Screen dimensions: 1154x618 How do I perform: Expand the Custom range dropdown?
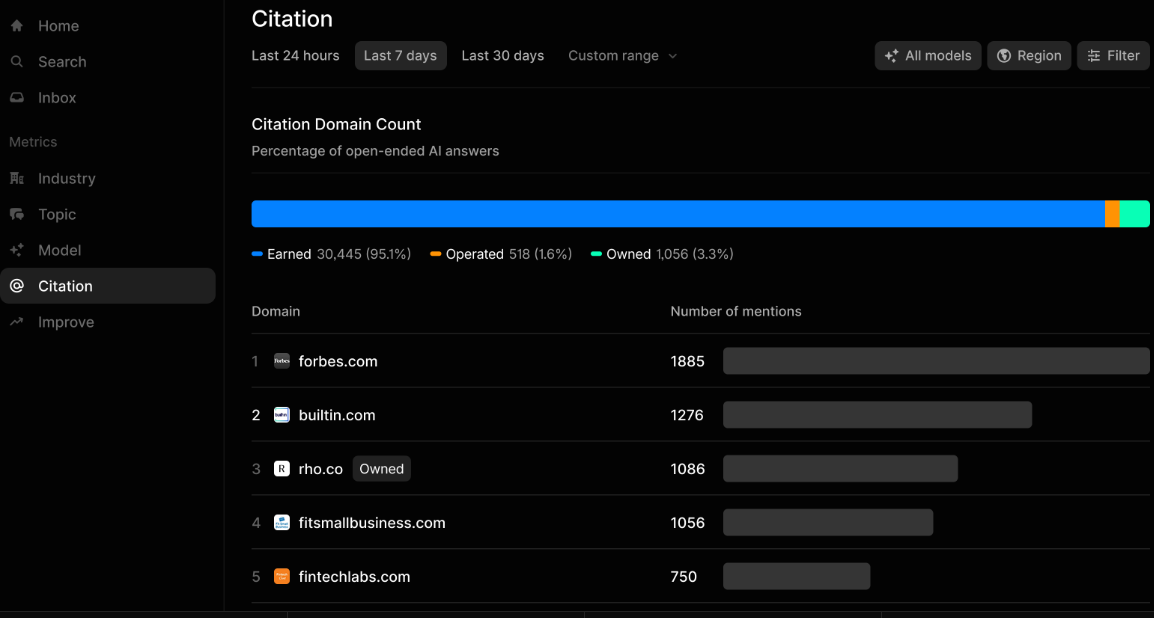(x=622, y=56)
